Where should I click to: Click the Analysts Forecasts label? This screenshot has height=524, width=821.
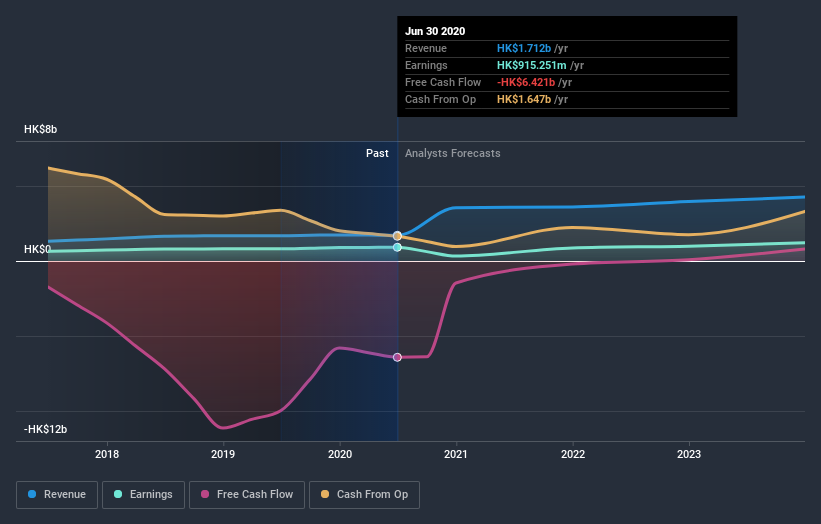(x=452, y=153)
